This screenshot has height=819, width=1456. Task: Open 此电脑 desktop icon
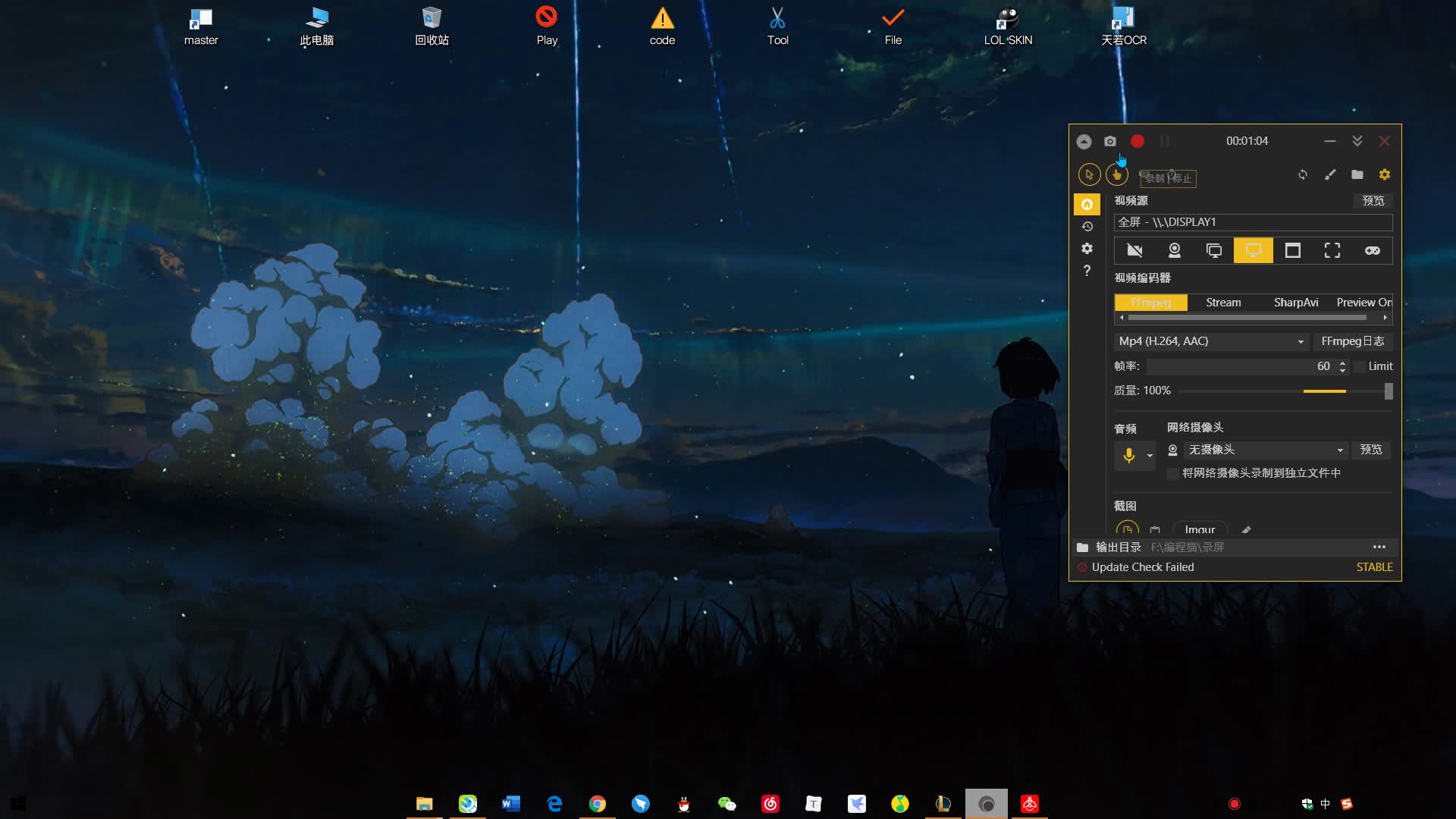(x=317, y=26)
